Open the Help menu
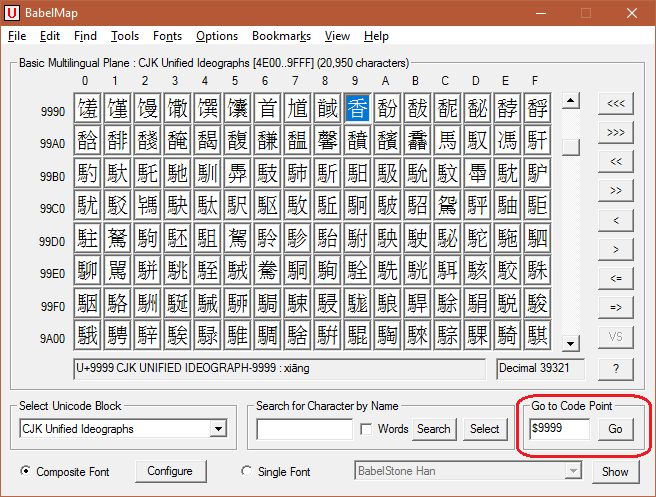Screen dimensions: 656x497 tap(376, 36)
